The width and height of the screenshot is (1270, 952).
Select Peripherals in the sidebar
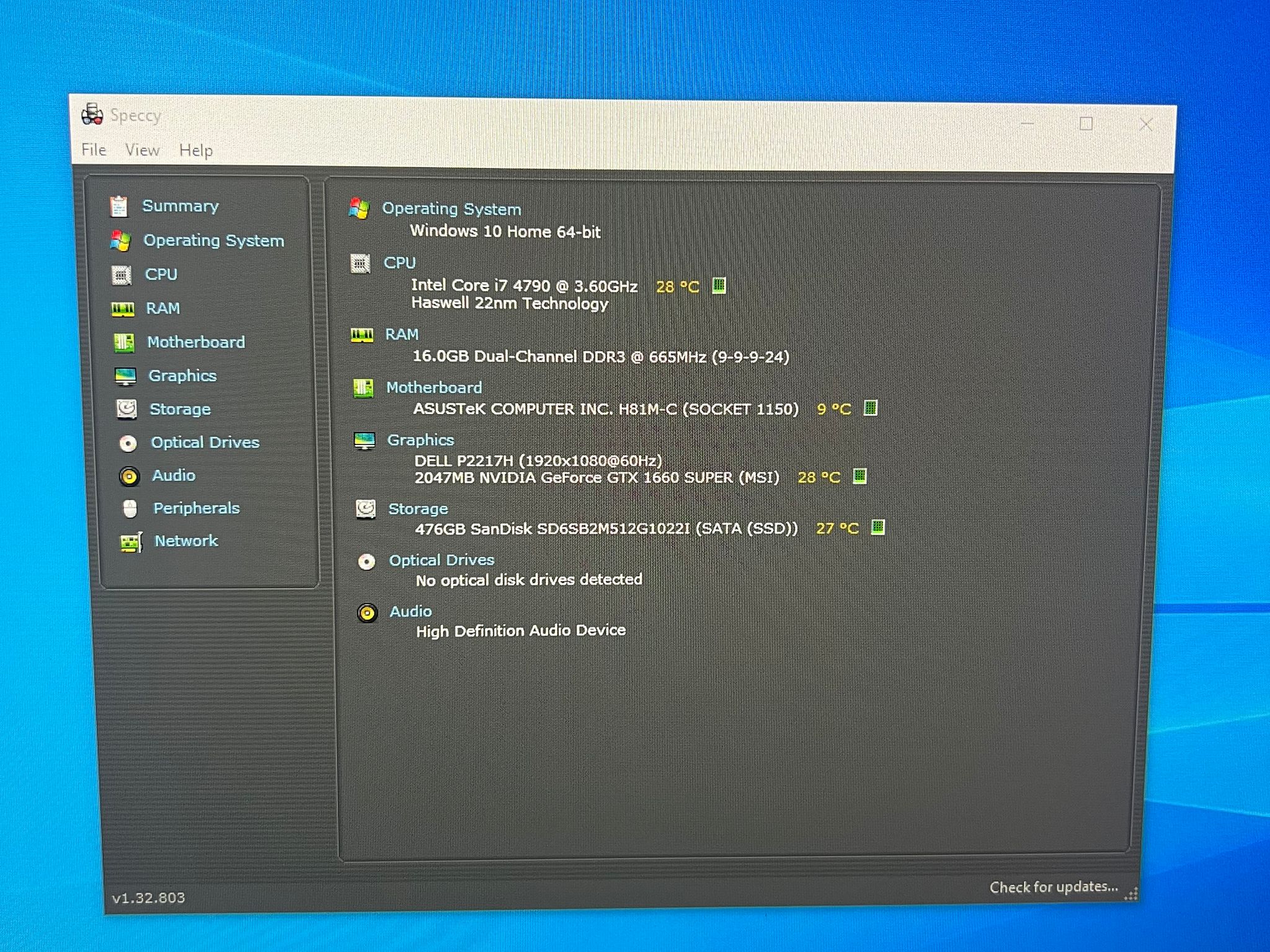coord(197,508)
